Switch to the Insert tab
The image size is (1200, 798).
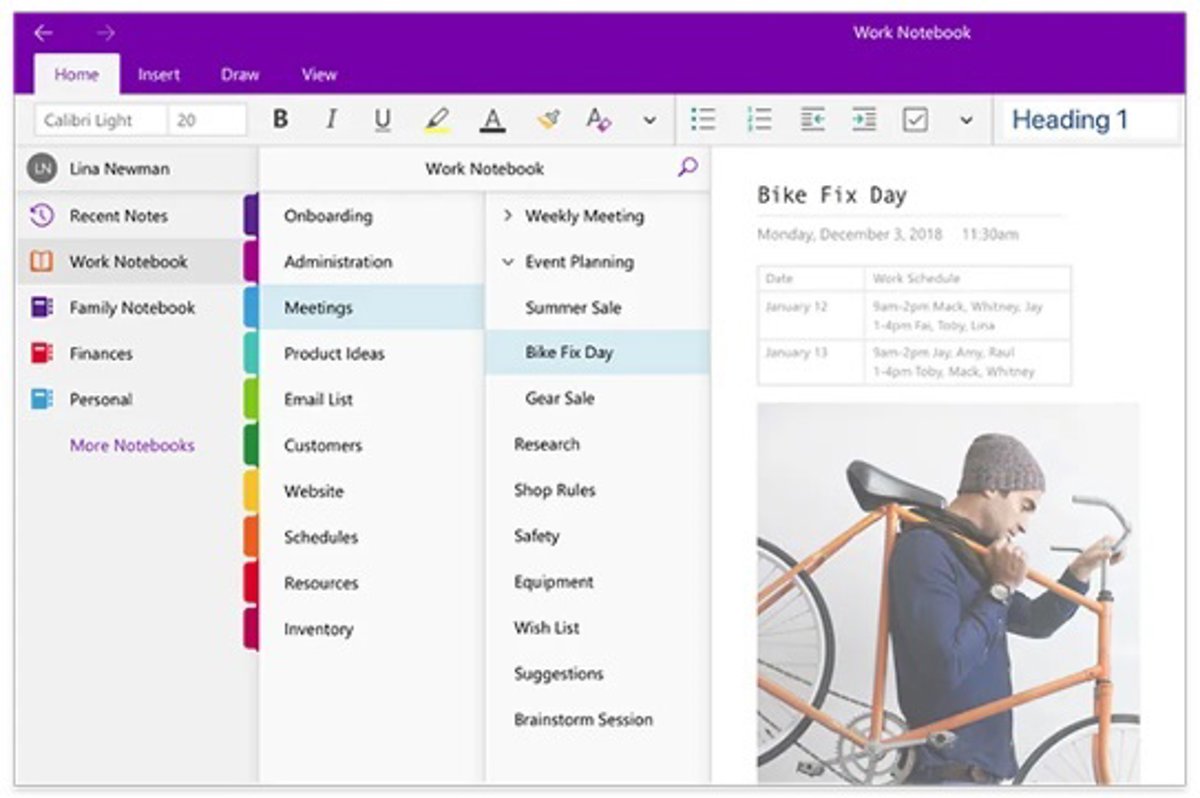159,75
